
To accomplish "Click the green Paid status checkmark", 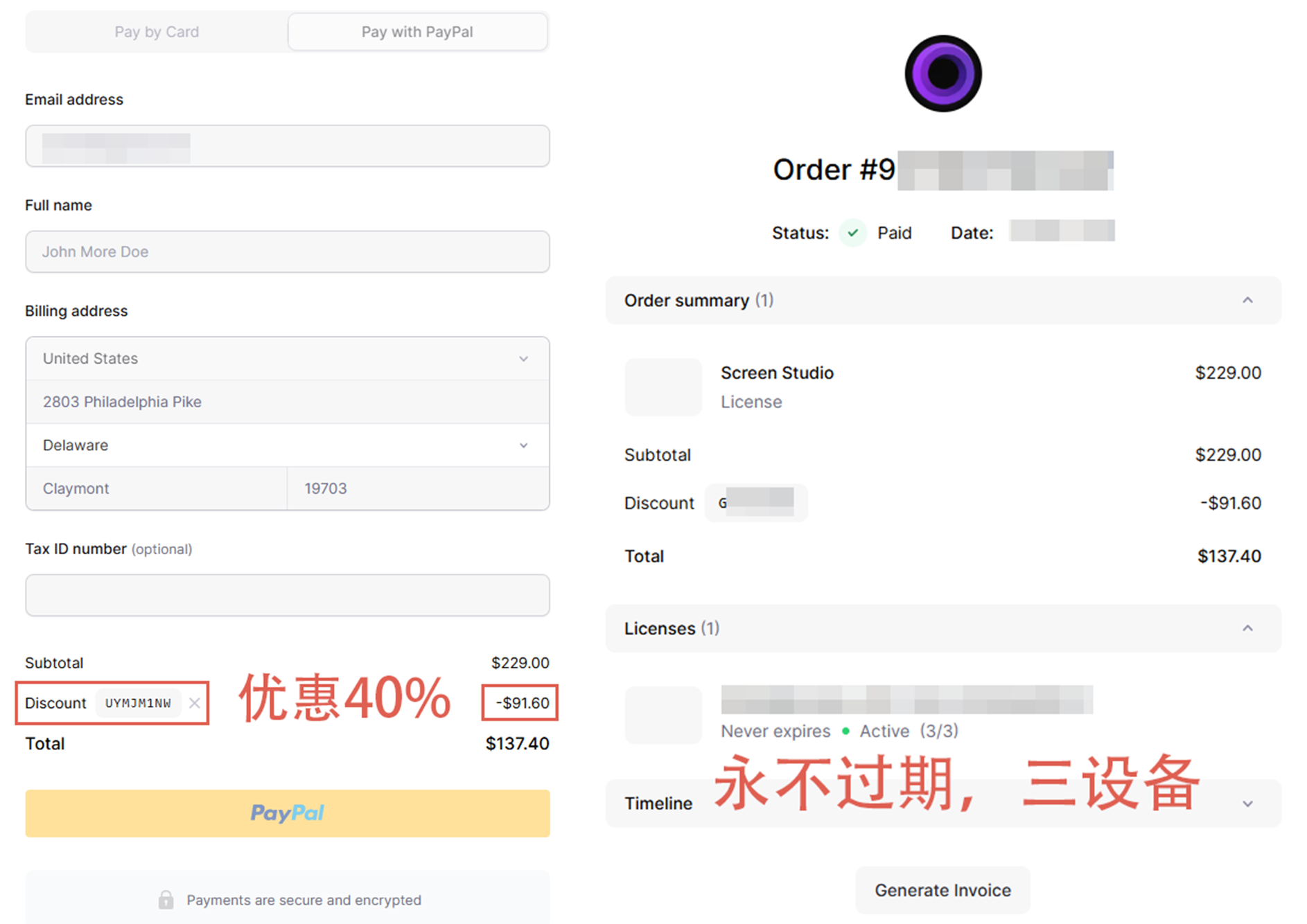I will (853, 233).
